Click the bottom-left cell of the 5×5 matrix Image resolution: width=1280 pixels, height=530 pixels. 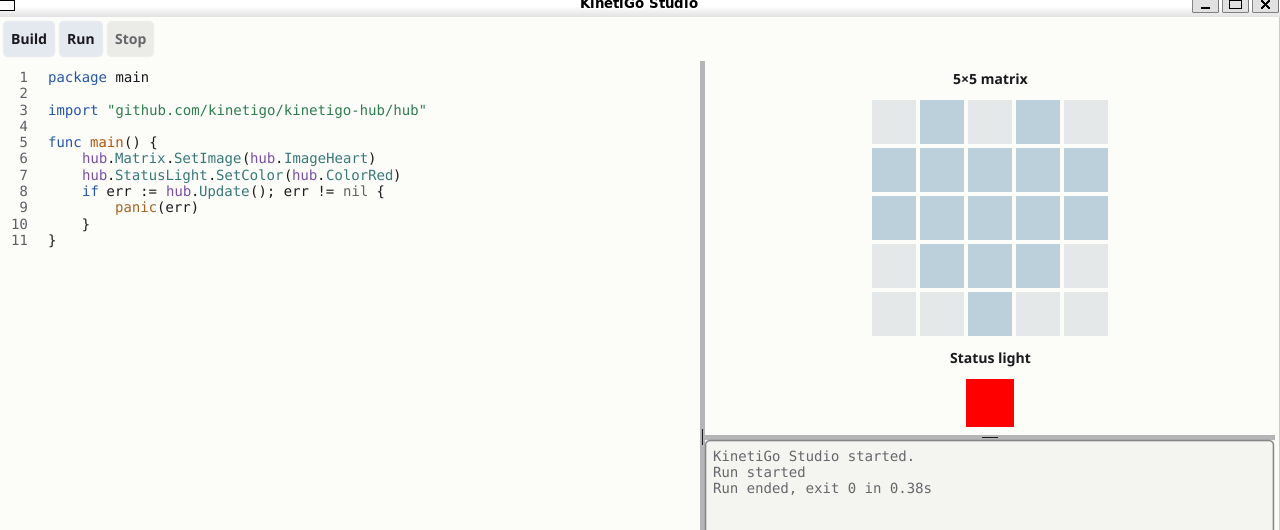point(894,314)
